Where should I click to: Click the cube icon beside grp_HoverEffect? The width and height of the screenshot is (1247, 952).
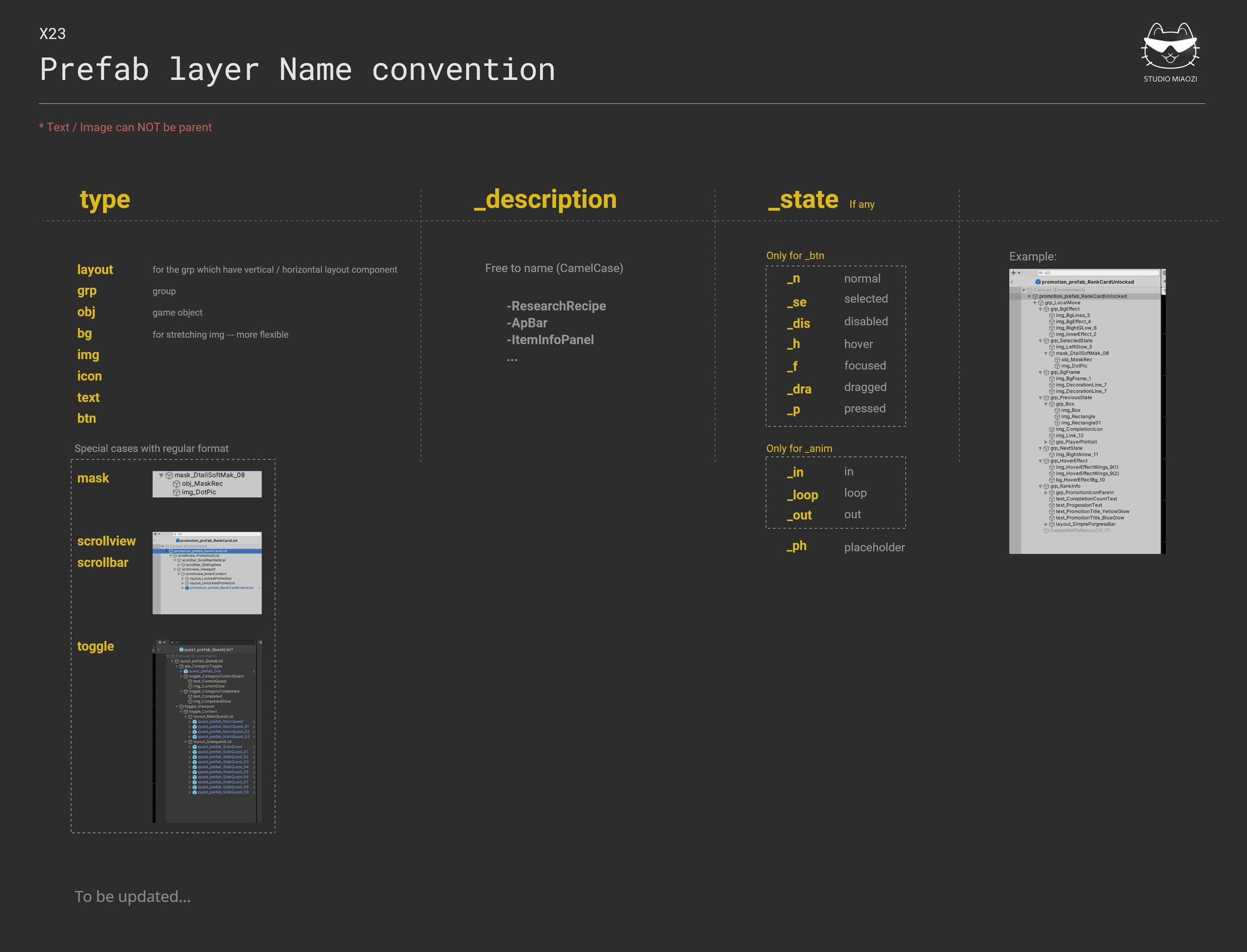(1046, 461)
